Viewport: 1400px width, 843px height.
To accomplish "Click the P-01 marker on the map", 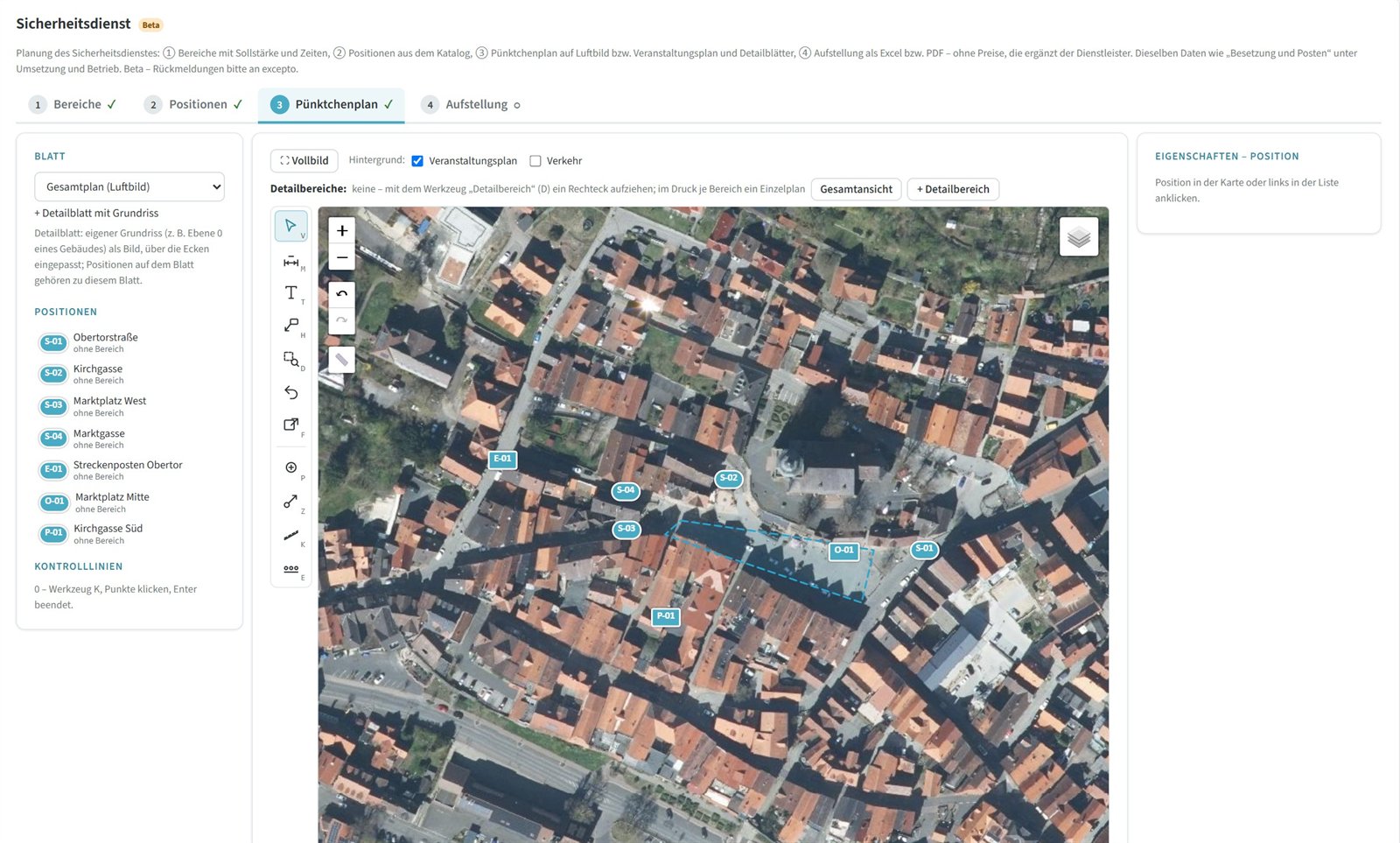I will [x=666, y=616].
